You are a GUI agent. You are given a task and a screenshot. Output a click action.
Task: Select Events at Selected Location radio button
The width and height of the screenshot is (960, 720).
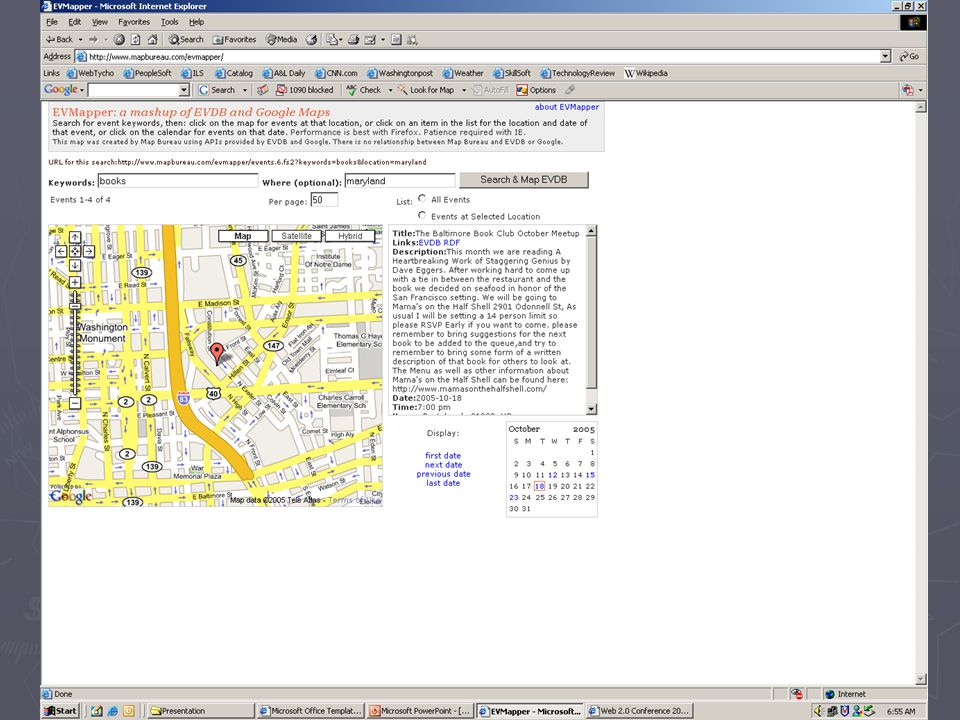tap(422, 215)
